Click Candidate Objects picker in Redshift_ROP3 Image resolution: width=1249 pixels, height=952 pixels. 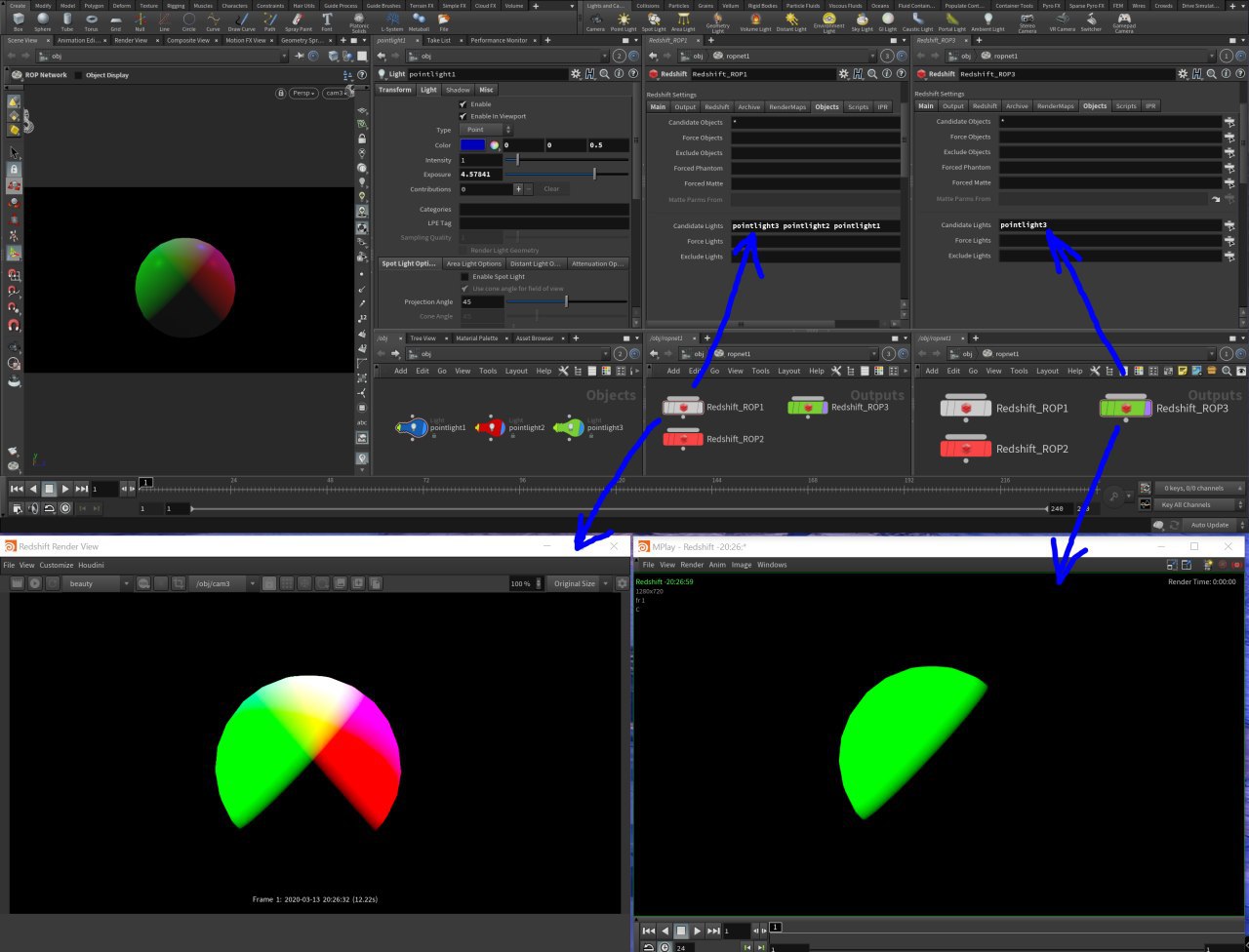pyautogui.click(x=1229, y=122)
